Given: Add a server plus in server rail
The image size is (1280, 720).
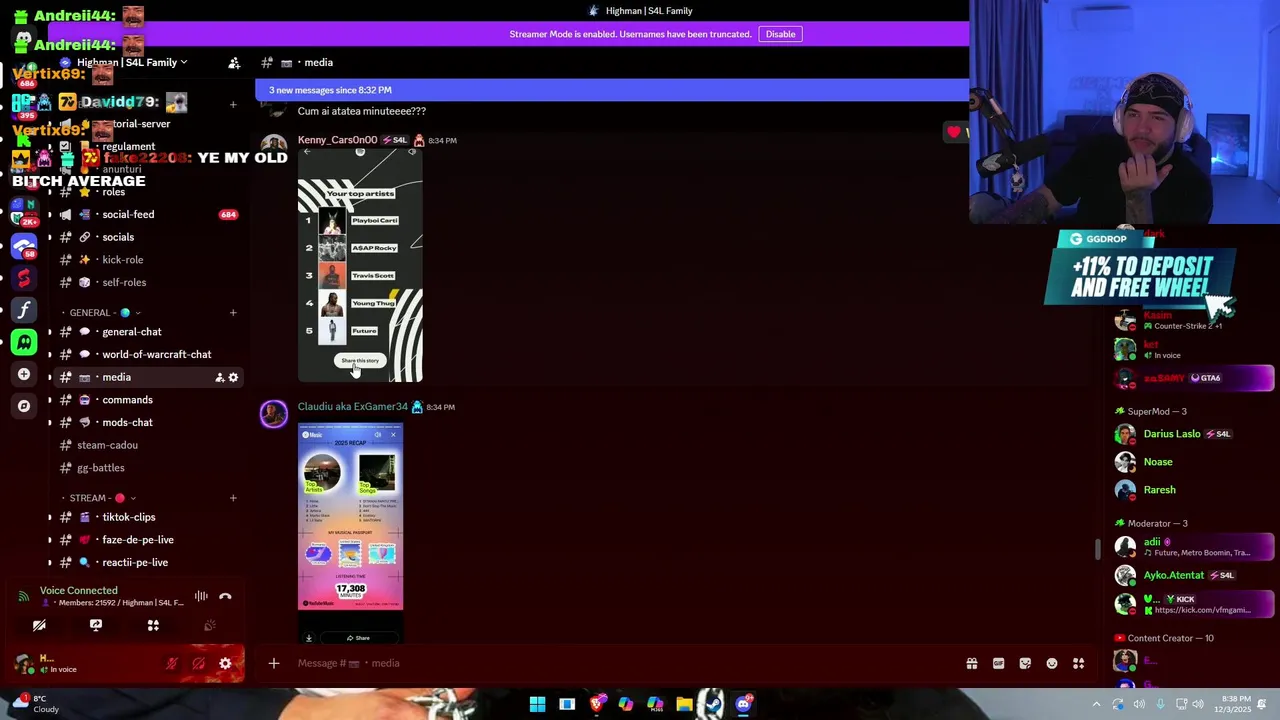Looking at the screenshot, I should coord(24,374).
